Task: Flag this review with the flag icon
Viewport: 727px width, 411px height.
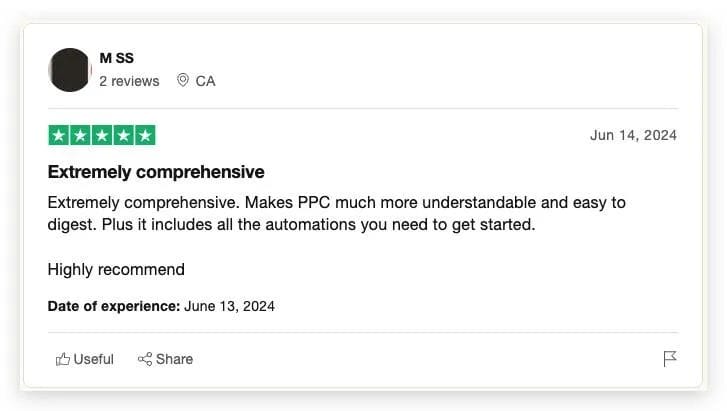Action: 670,359
